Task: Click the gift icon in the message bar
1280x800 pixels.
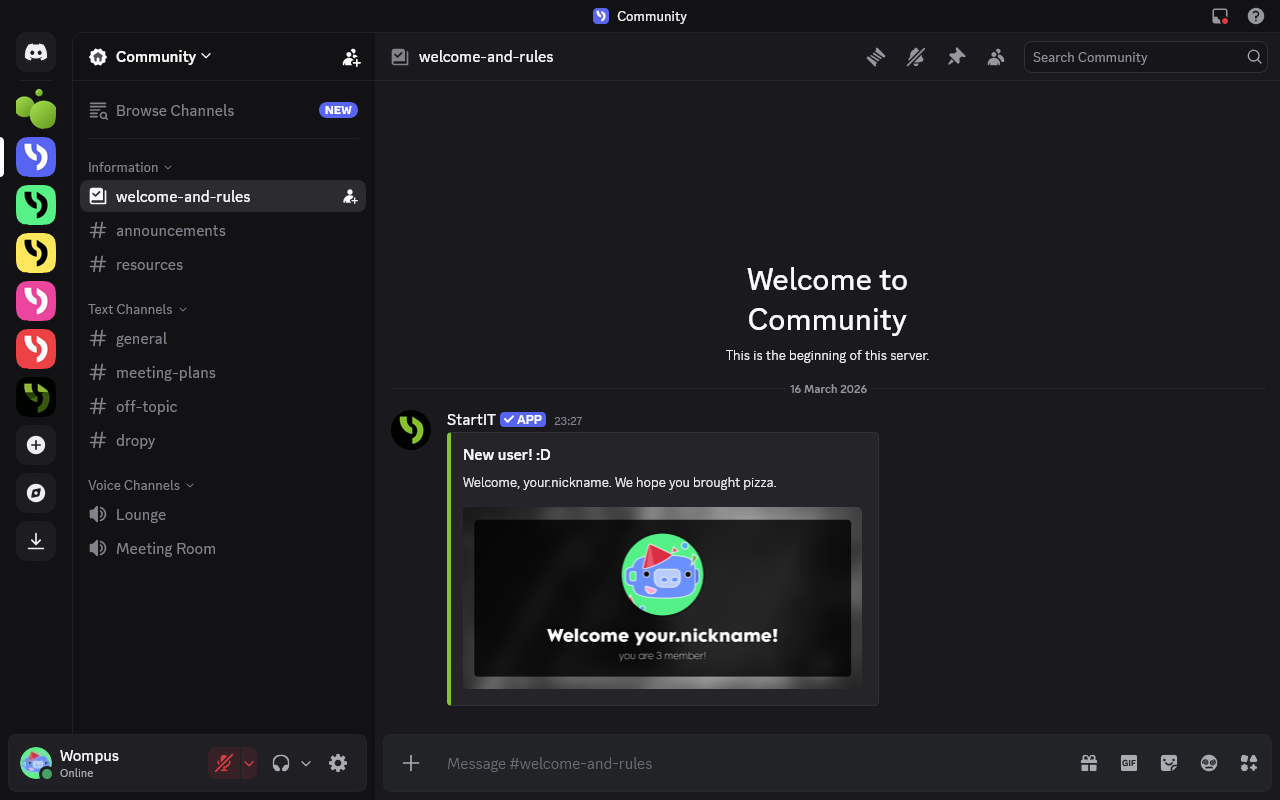Action: pos(1088,763)
